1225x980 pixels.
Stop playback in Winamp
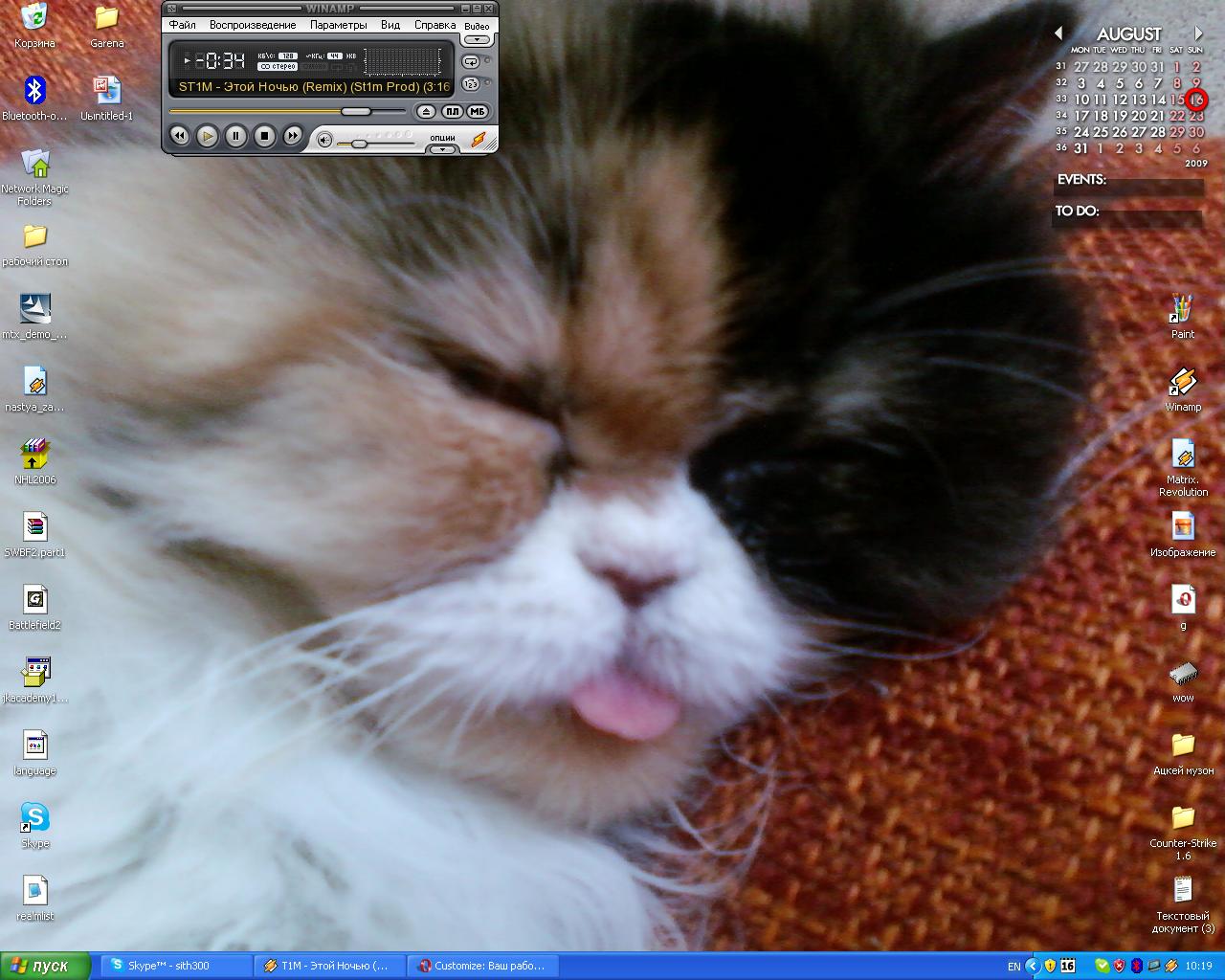(265, 137)
